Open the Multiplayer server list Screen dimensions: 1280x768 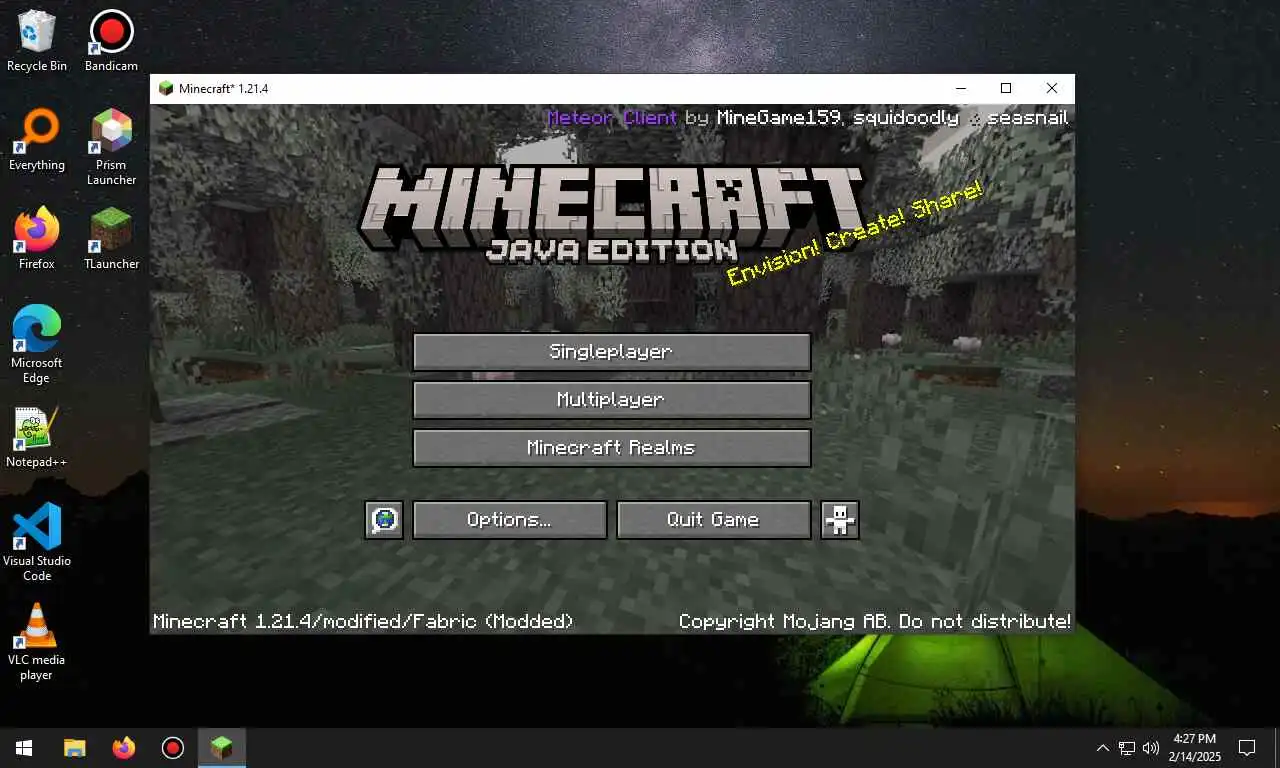point(611,400)
